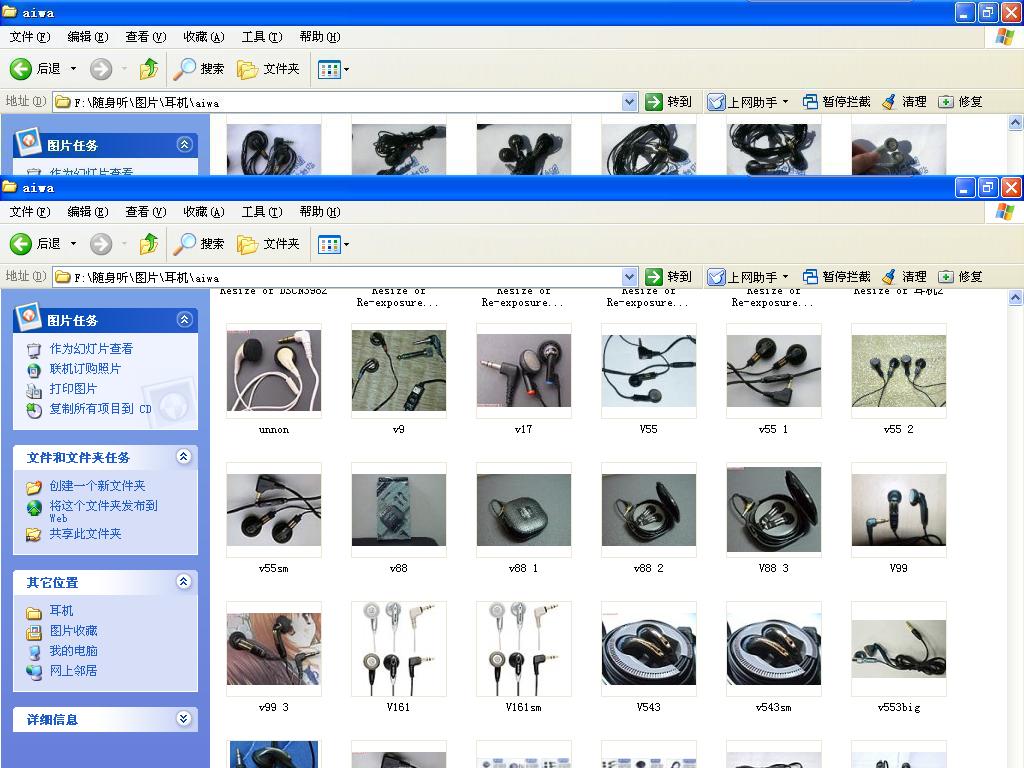Collapse the 其它位置 panel

tap(184, 581)
